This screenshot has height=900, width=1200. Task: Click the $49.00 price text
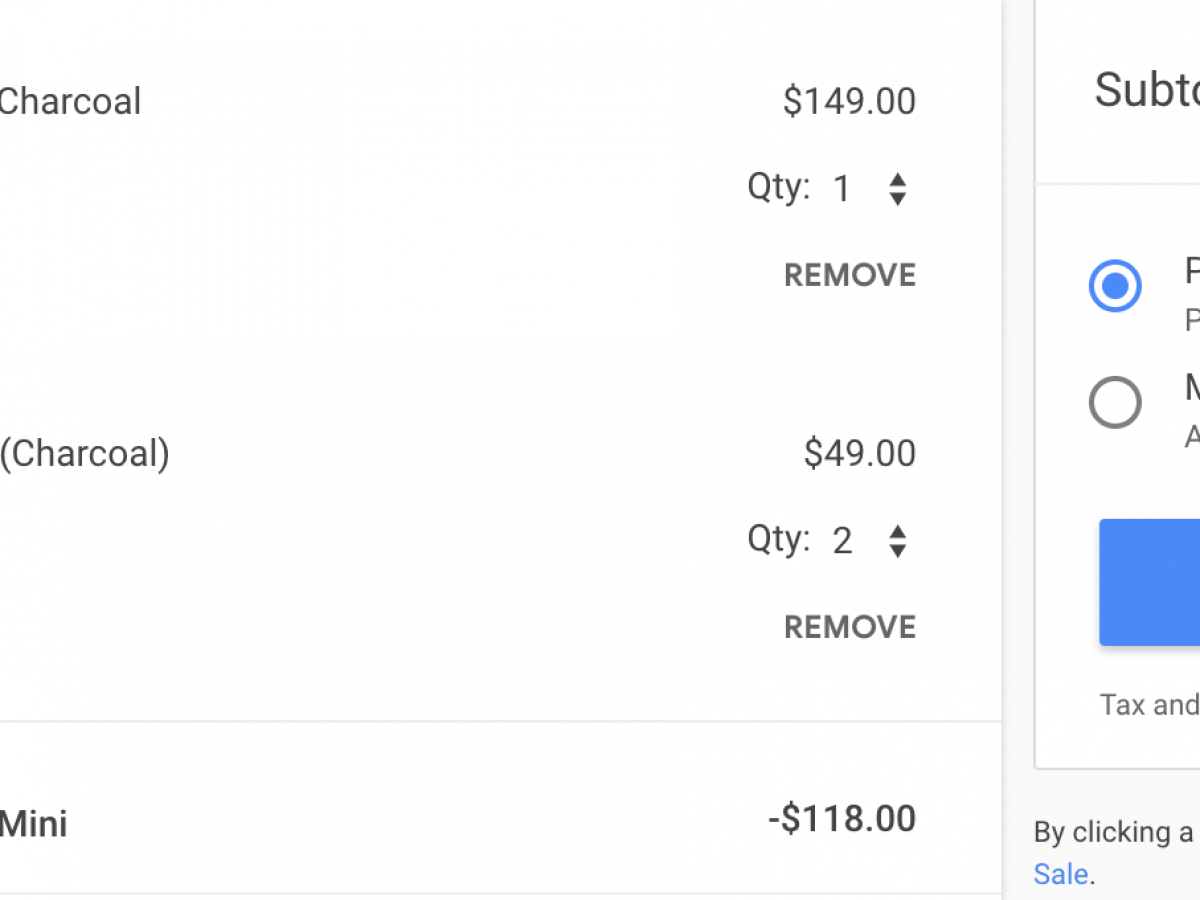[859, 453]
